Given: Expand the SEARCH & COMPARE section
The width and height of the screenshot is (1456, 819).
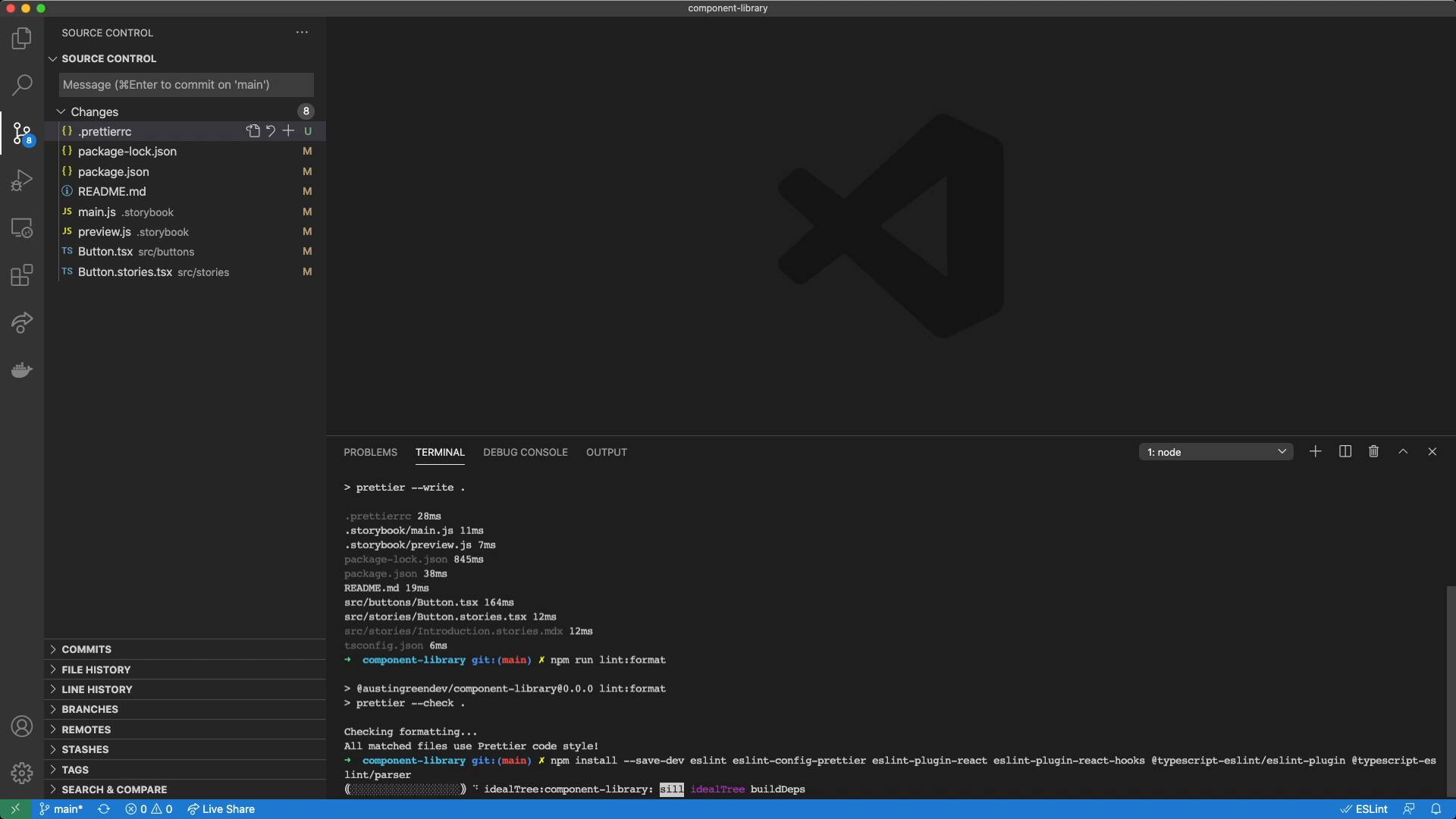Looking at the screenshot, I should pyautogui.click(x=185, y=789).
